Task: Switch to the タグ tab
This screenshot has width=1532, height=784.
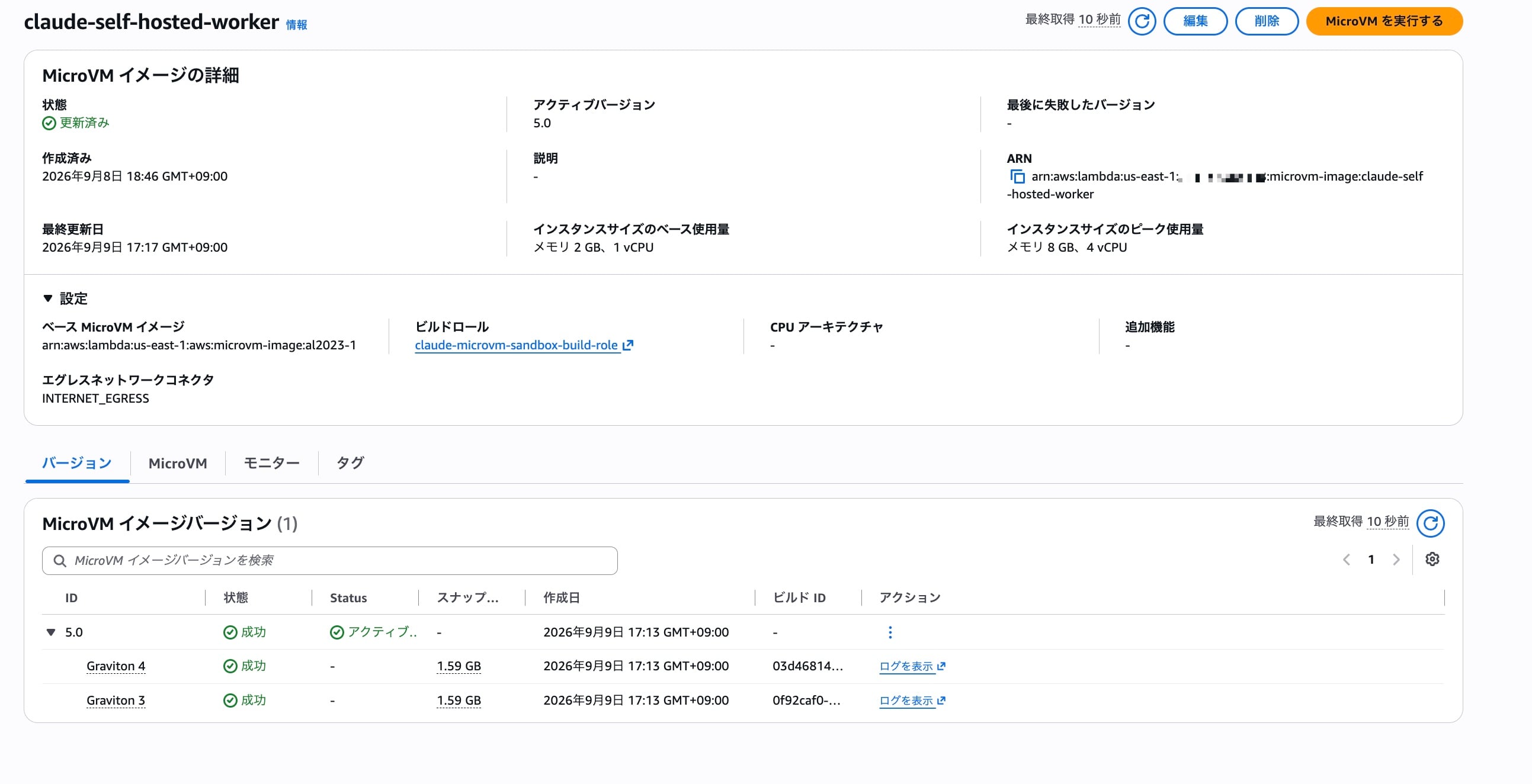Action: coord(350,463)
